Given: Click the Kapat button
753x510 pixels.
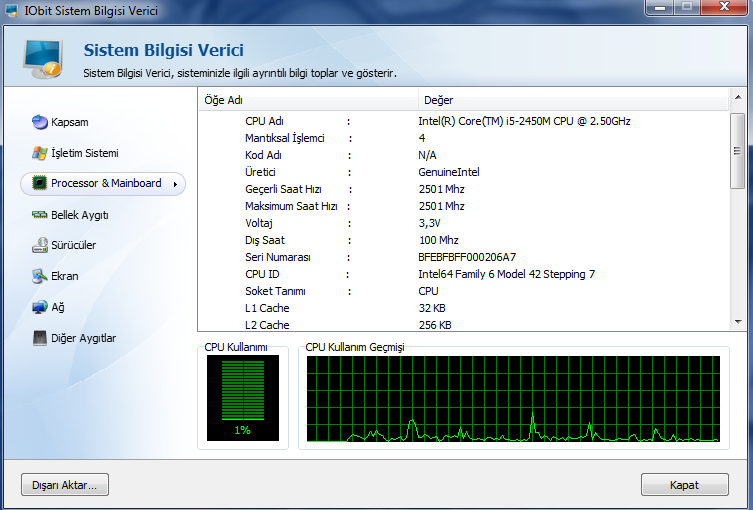Looking at the screenshot, I should pyautogui.click(x=684, y=485).
